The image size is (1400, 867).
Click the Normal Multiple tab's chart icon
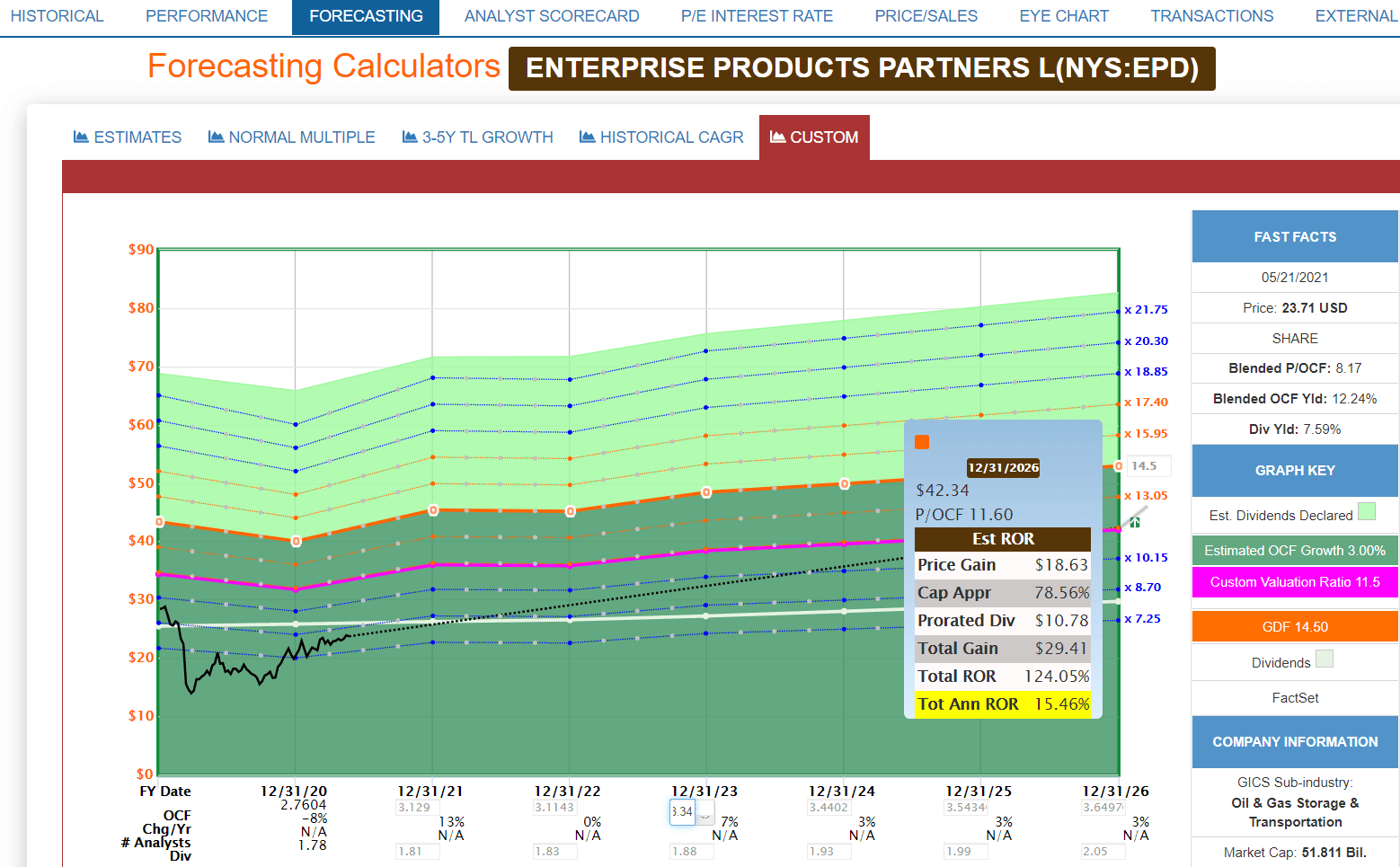pyautogui.click(x=216, y=137)
